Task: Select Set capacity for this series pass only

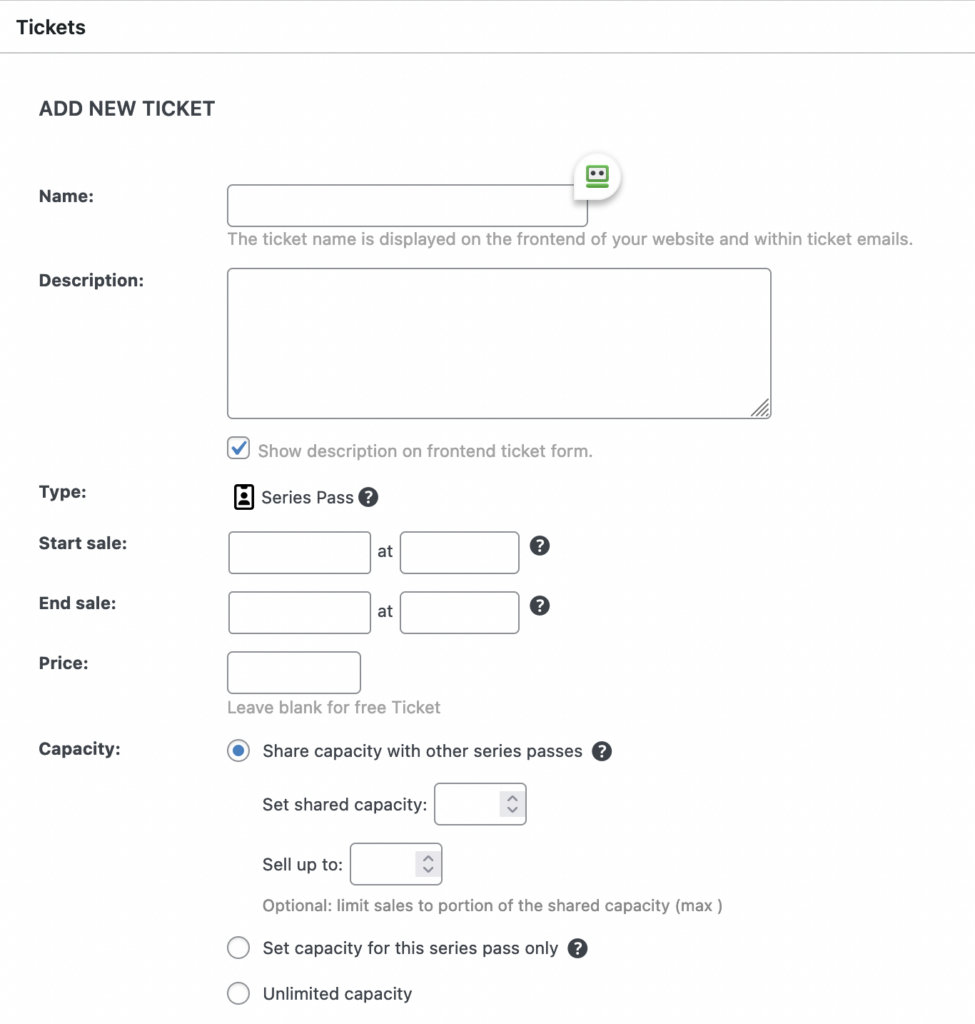Action: click(238, 948)
